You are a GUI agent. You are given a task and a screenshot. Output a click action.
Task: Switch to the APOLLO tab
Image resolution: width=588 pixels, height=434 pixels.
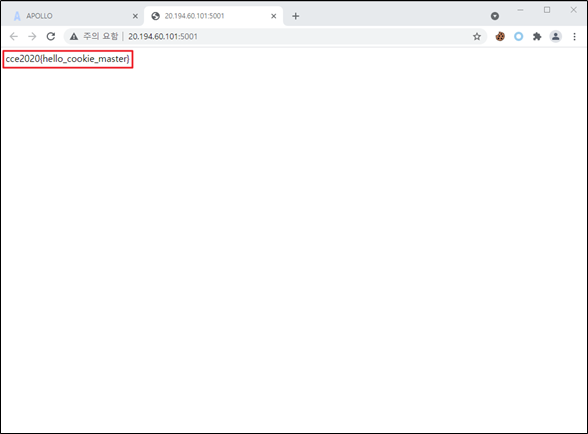tap(74, 16)
